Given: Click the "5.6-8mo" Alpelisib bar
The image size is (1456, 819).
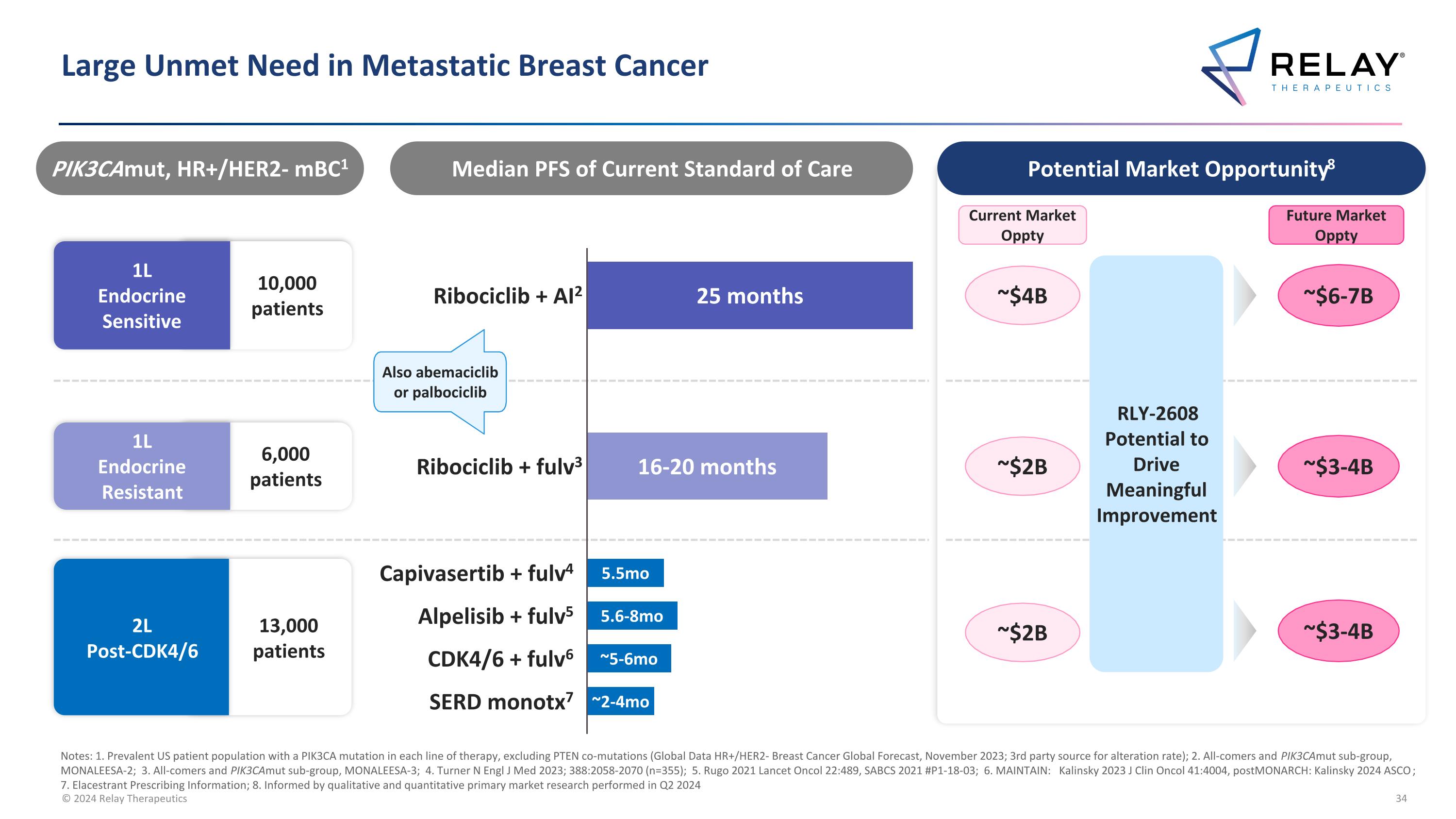Looking at the screenshot, I should point(631,616).
